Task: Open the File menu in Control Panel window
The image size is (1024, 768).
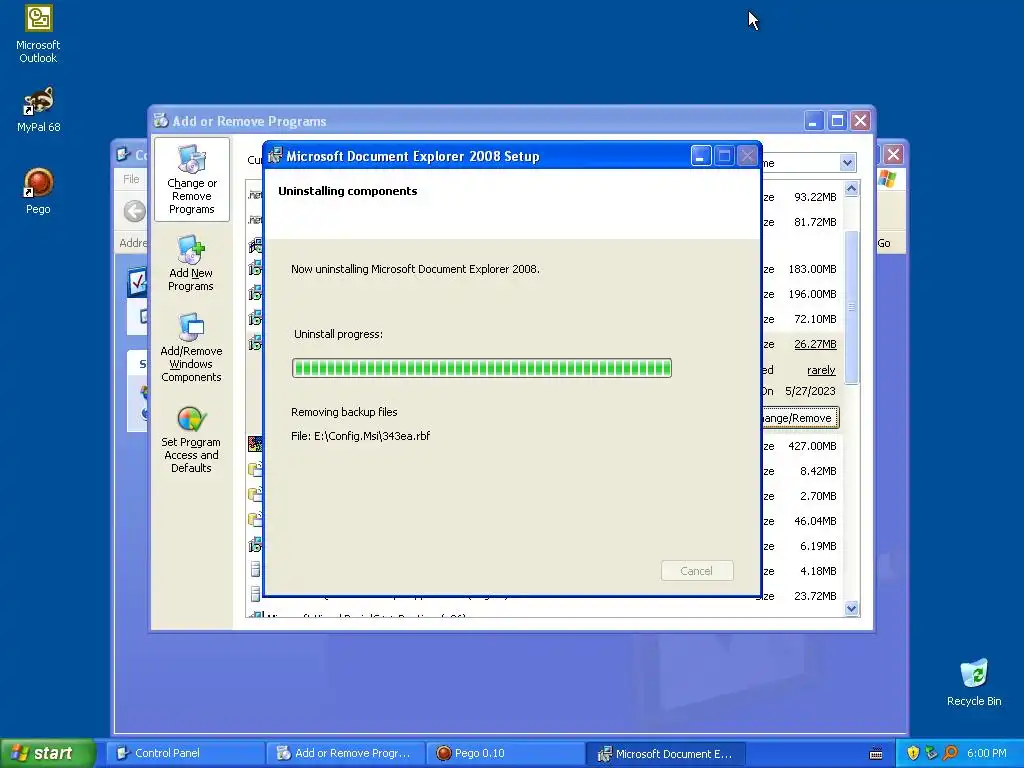Action: click(x=131, y=179)
